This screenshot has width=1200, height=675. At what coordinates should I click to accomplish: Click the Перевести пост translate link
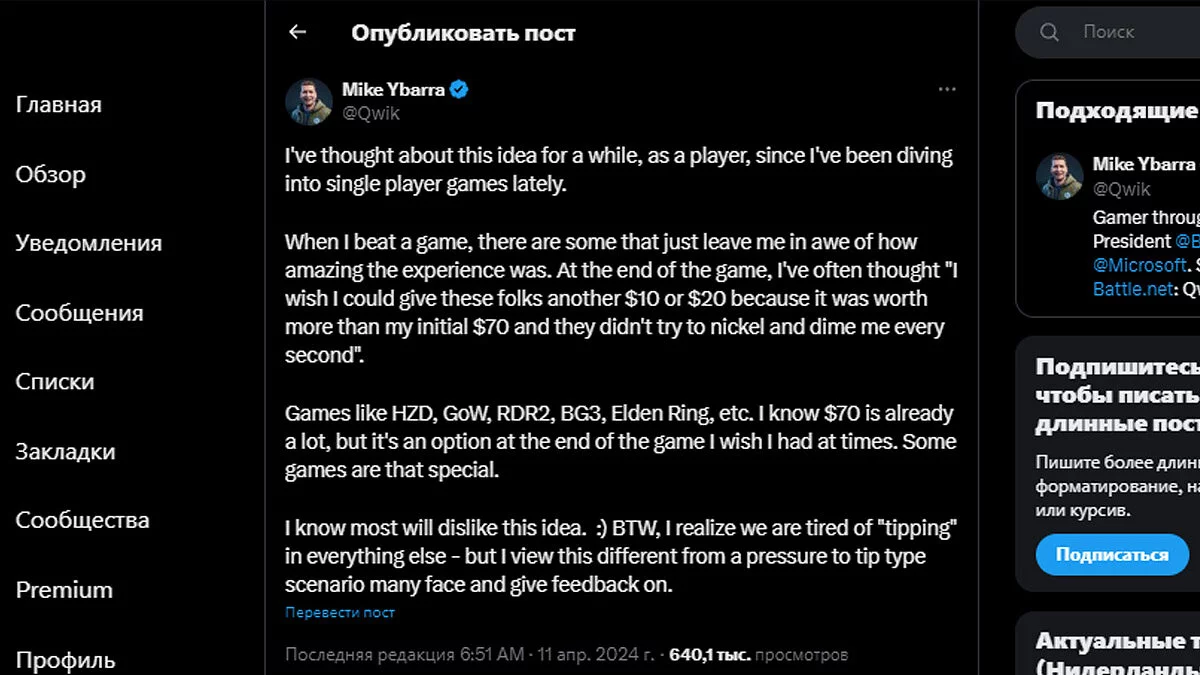[340, 612]
